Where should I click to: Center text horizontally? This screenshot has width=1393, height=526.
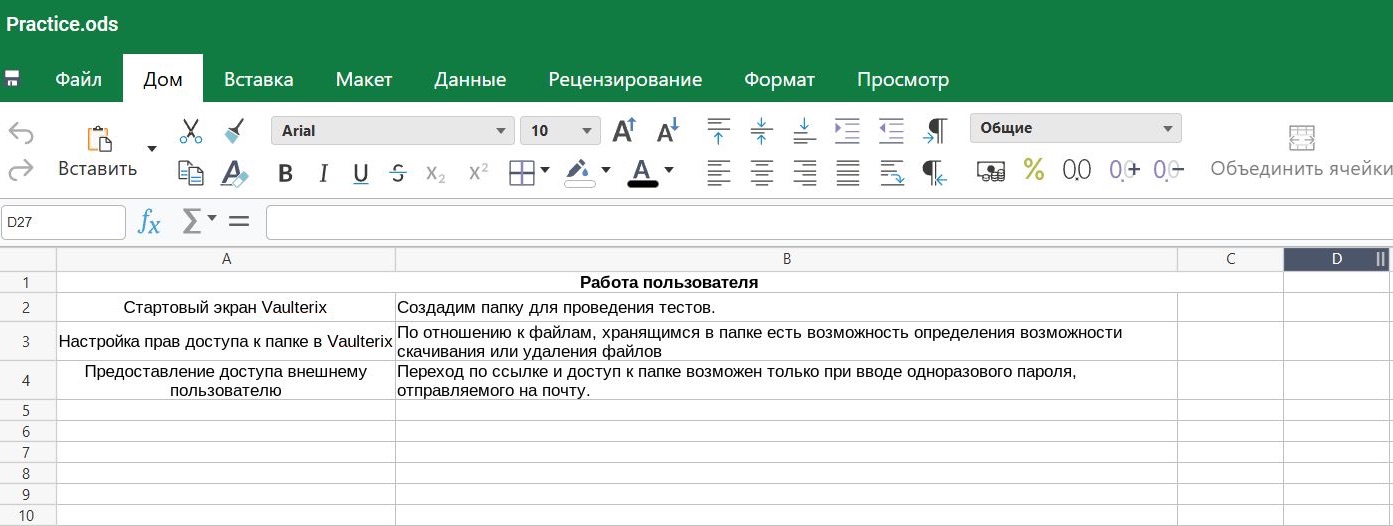(762, 173)
